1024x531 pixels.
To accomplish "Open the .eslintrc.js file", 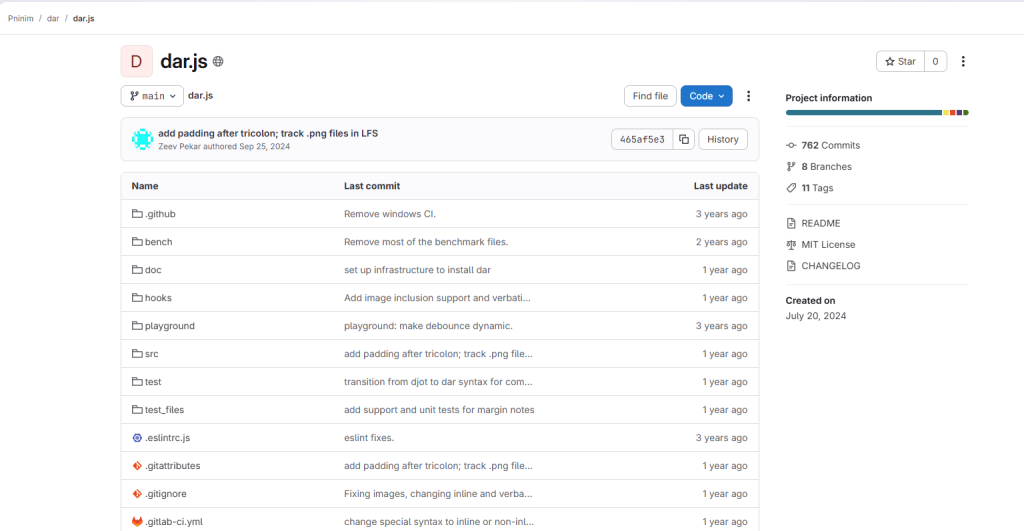I will coord(167,438).
